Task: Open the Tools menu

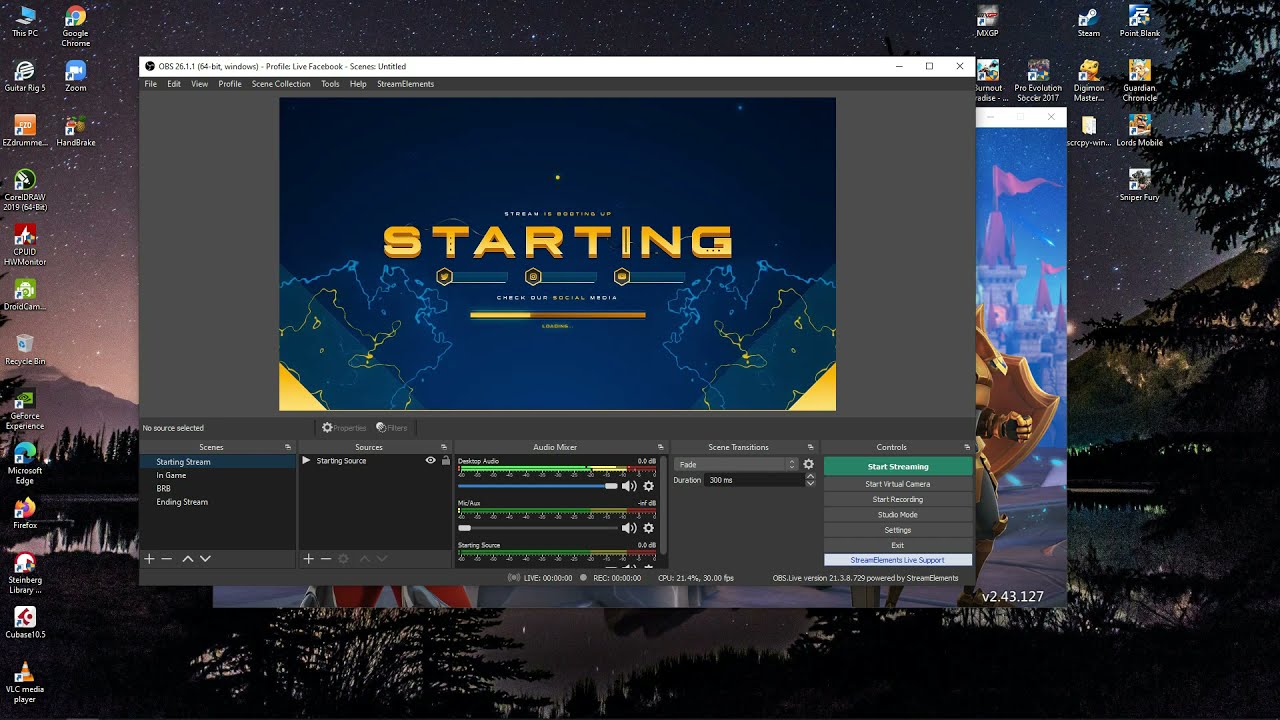Action: [x=330, y=84]
